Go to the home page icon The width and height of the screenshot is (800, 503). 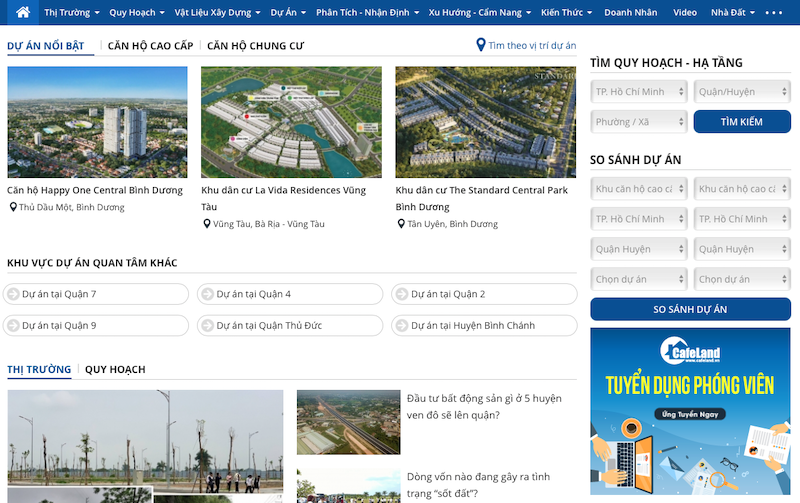(23, 12)
